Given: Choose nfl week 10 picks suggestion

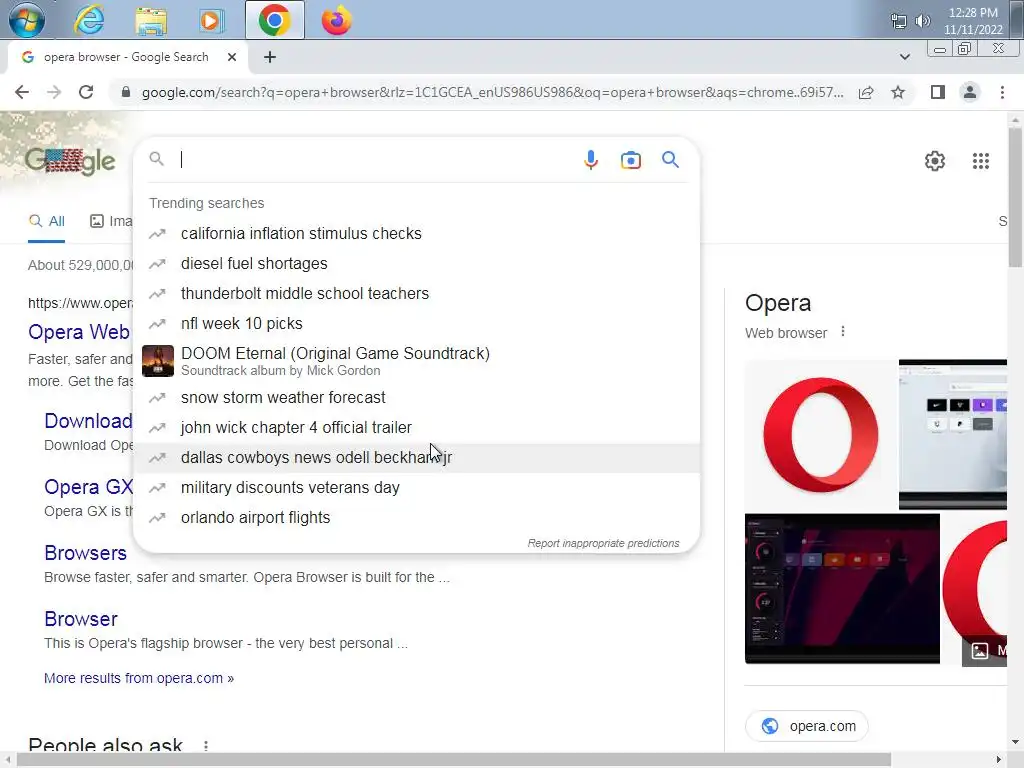Looking at the screenshot, I should 416,324.
